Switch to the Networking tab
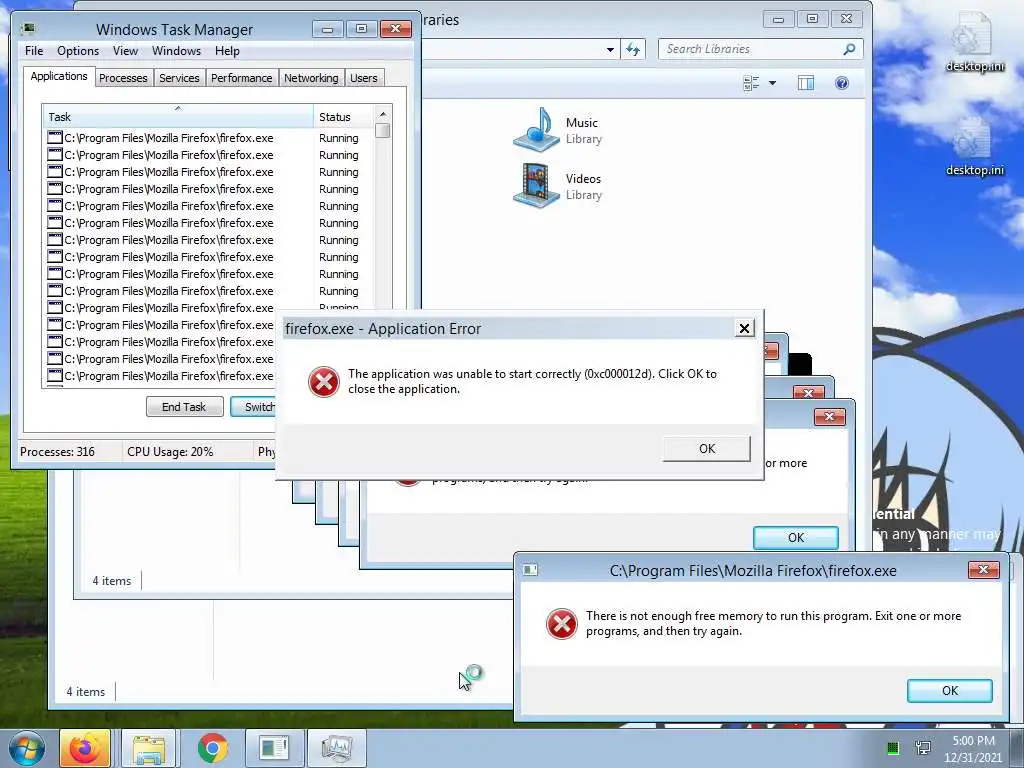Viewport: 1024px width, 768px height. pos(311,78)
